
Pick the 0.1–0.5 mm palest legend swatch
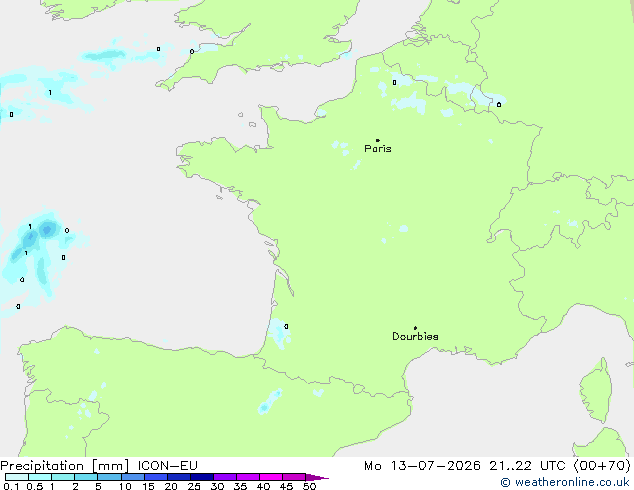(x=17, y=477)
